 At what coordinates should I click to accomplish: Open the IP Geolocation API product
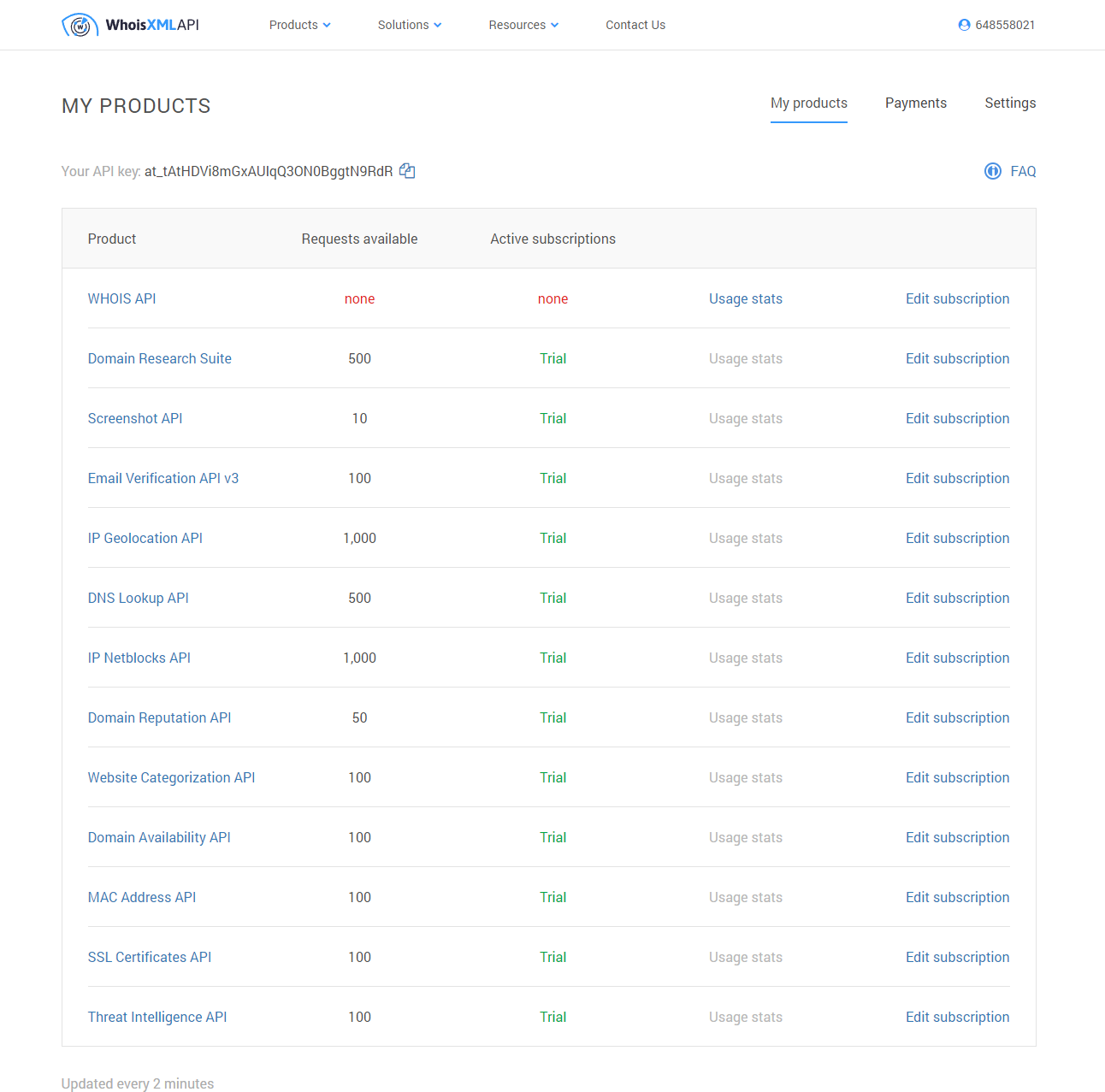(145, 538)
